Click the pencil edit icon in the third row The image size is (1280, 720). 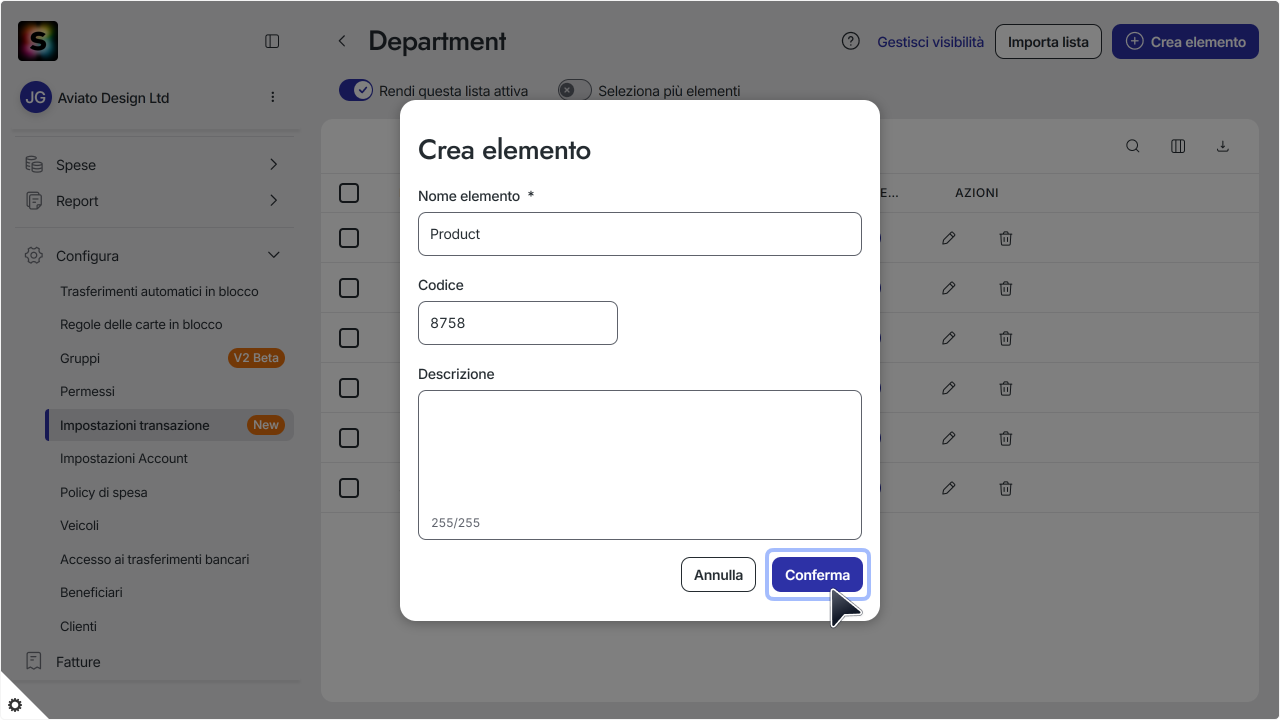click(949, 338)
